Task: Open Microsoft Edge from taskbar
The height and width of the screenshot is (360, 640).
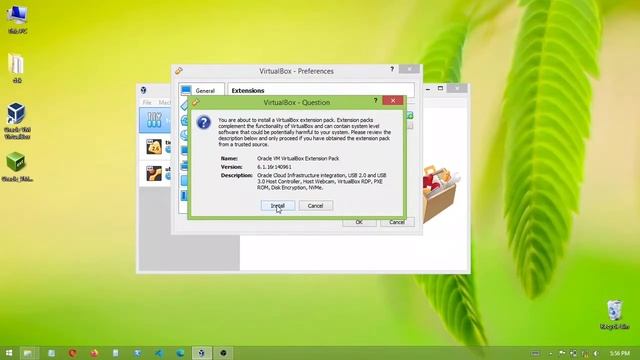Action: [180, 353]
